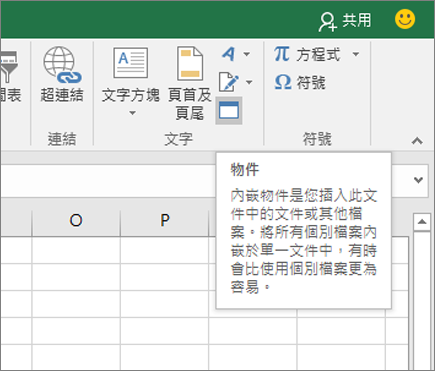The width and height of the screenshot is (435, 371).
Task: Insert a 超連結 hyperlink
Action: coord(62,74)
